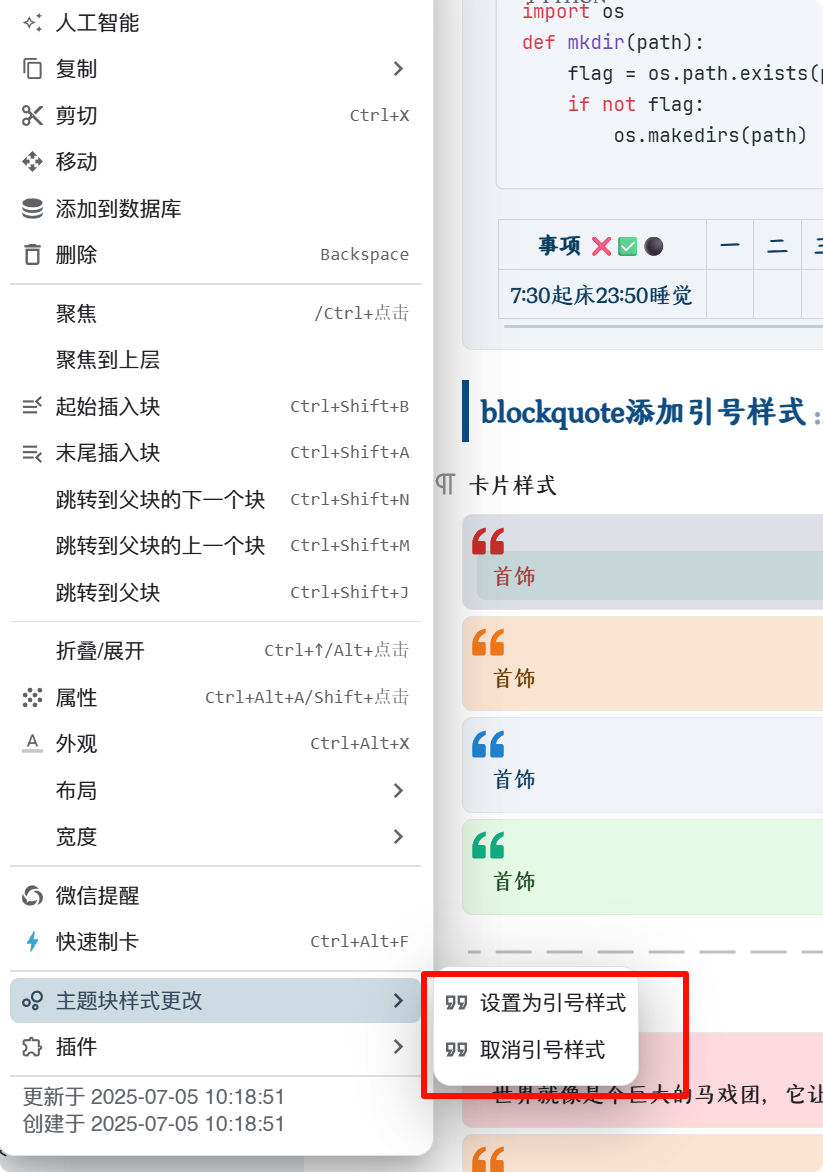Click the move arrows icon for 移动
The image size is (823, 1172).
tap(32, 162)
